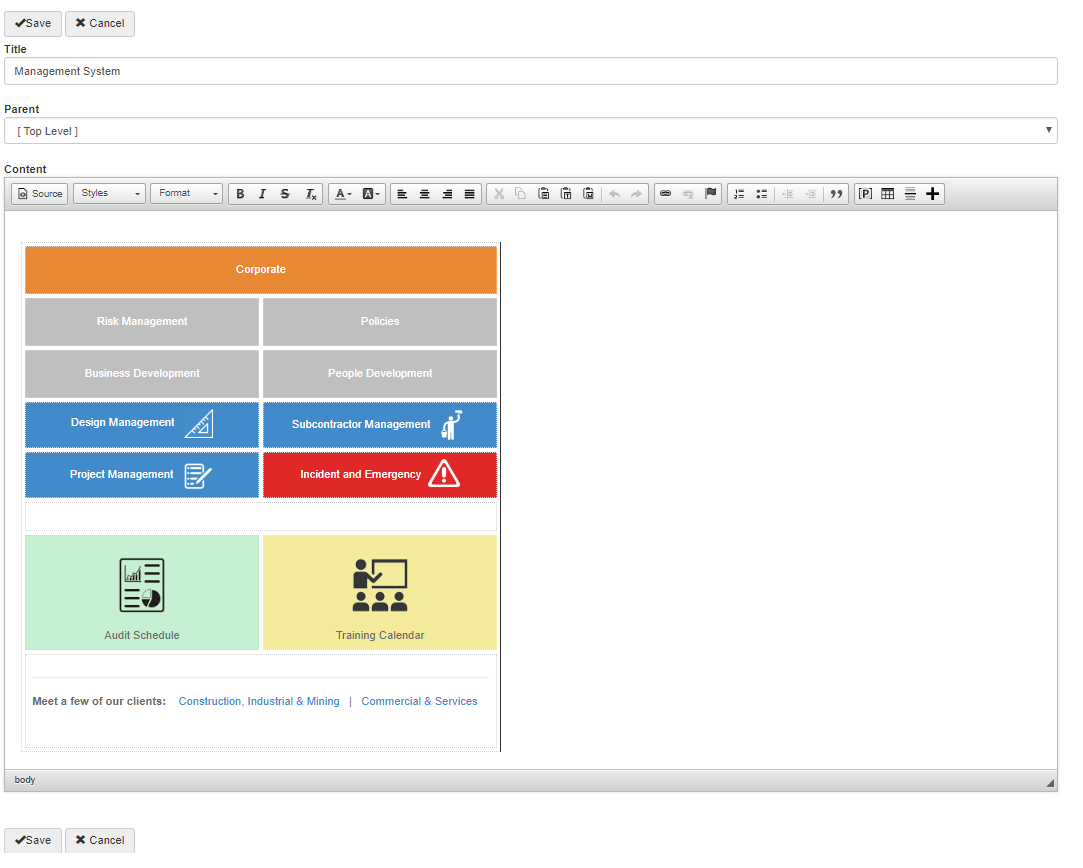
Task: Toggle bold formatting in editor toolbar
Action: pyautogui.click(x=240, y=194)
